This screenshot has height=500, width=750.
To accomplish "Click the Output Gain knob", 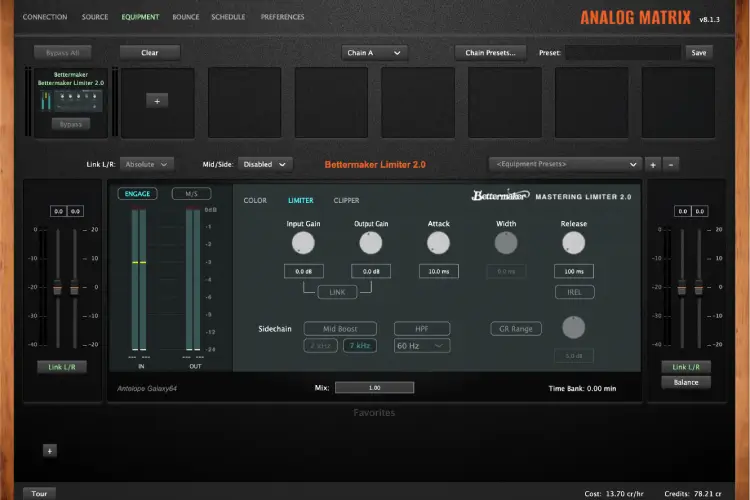I will 371,242.
